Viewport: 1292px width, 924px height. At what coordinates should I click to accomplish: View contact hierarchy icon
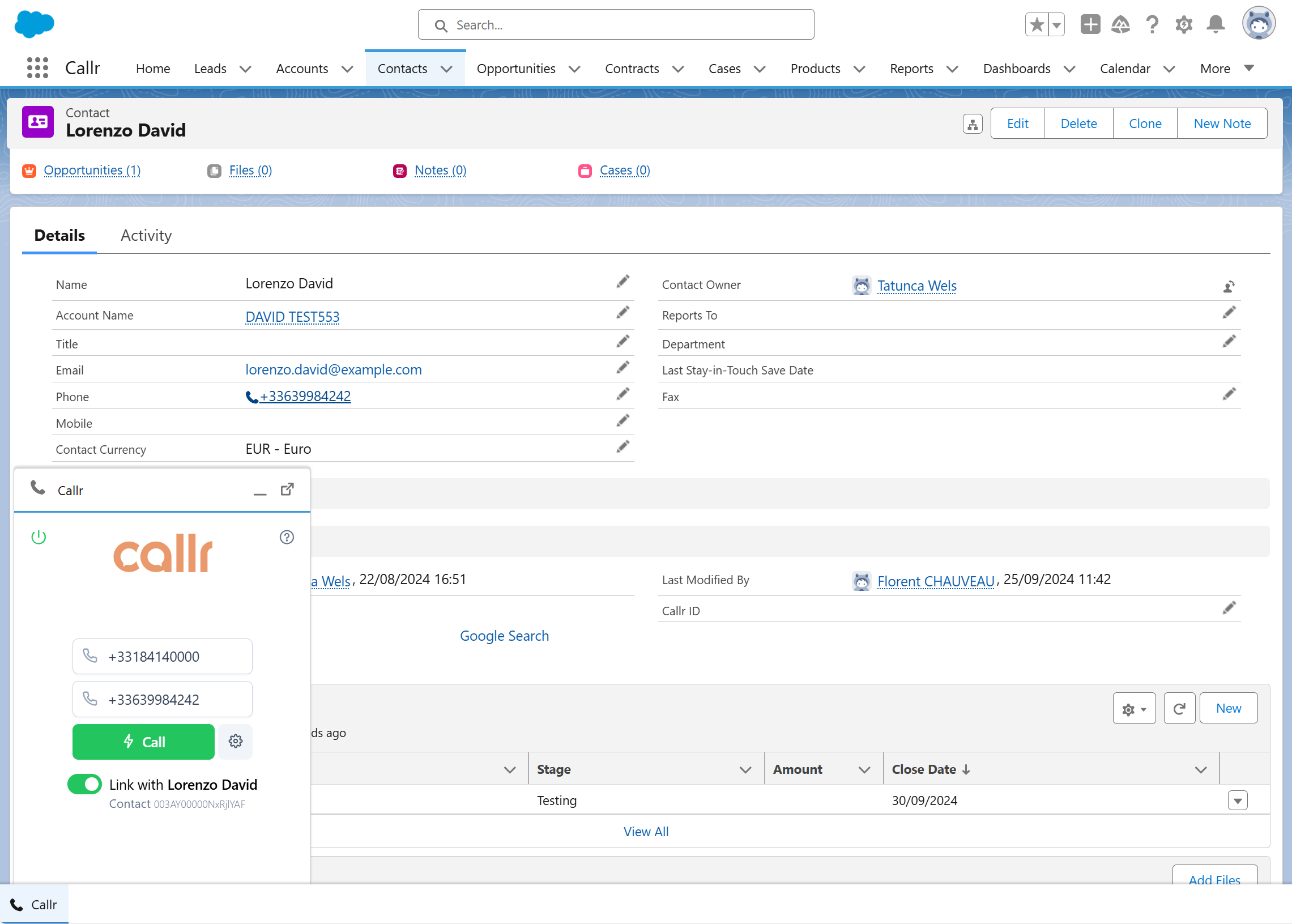pyautogui.click(x=973, y=124)
